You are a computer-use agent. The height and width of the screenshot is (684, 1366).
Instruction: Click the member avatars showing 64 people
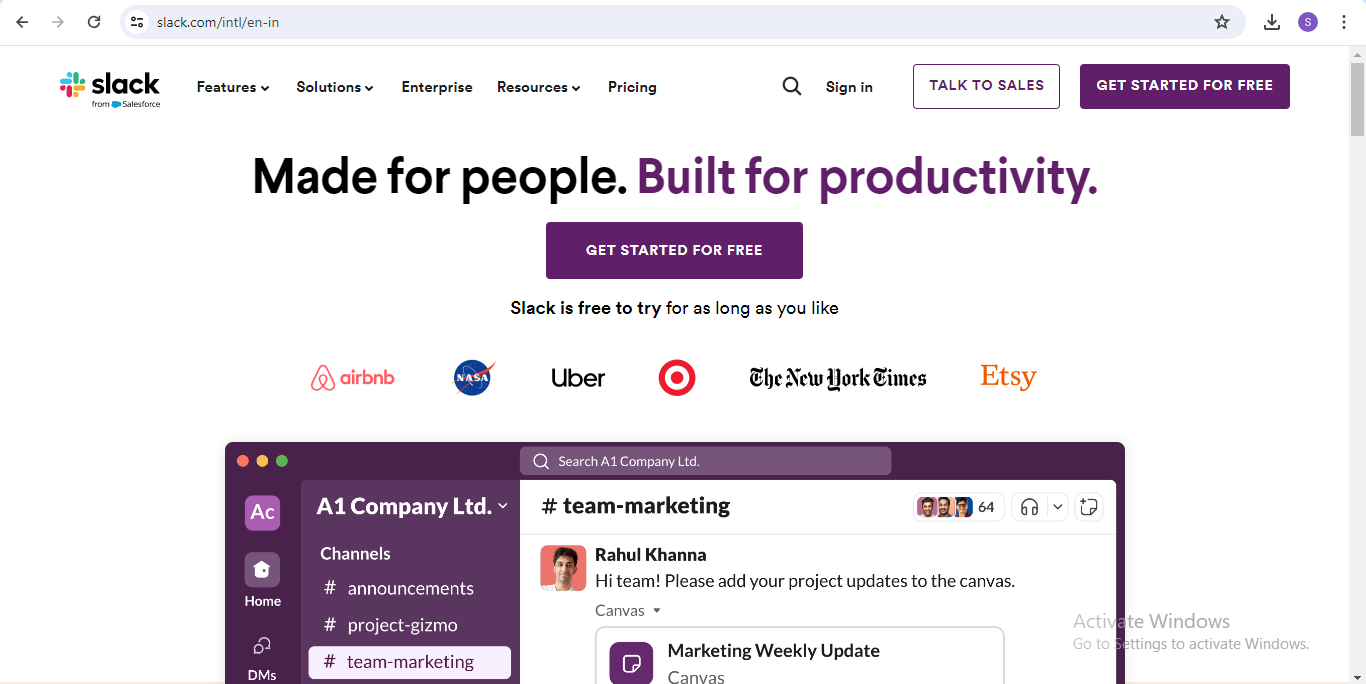(x=957, y=507)
